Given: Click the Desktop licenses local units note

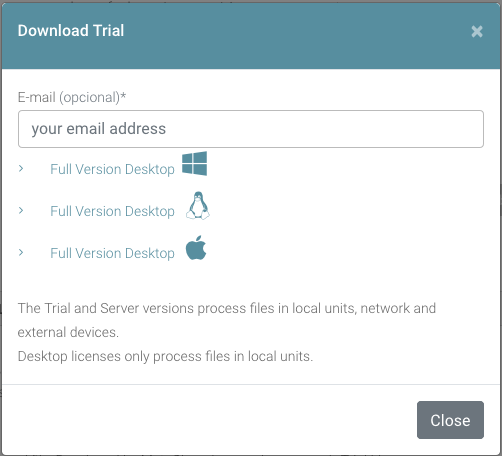Looking at the screenshot, I should click(165, 356).
